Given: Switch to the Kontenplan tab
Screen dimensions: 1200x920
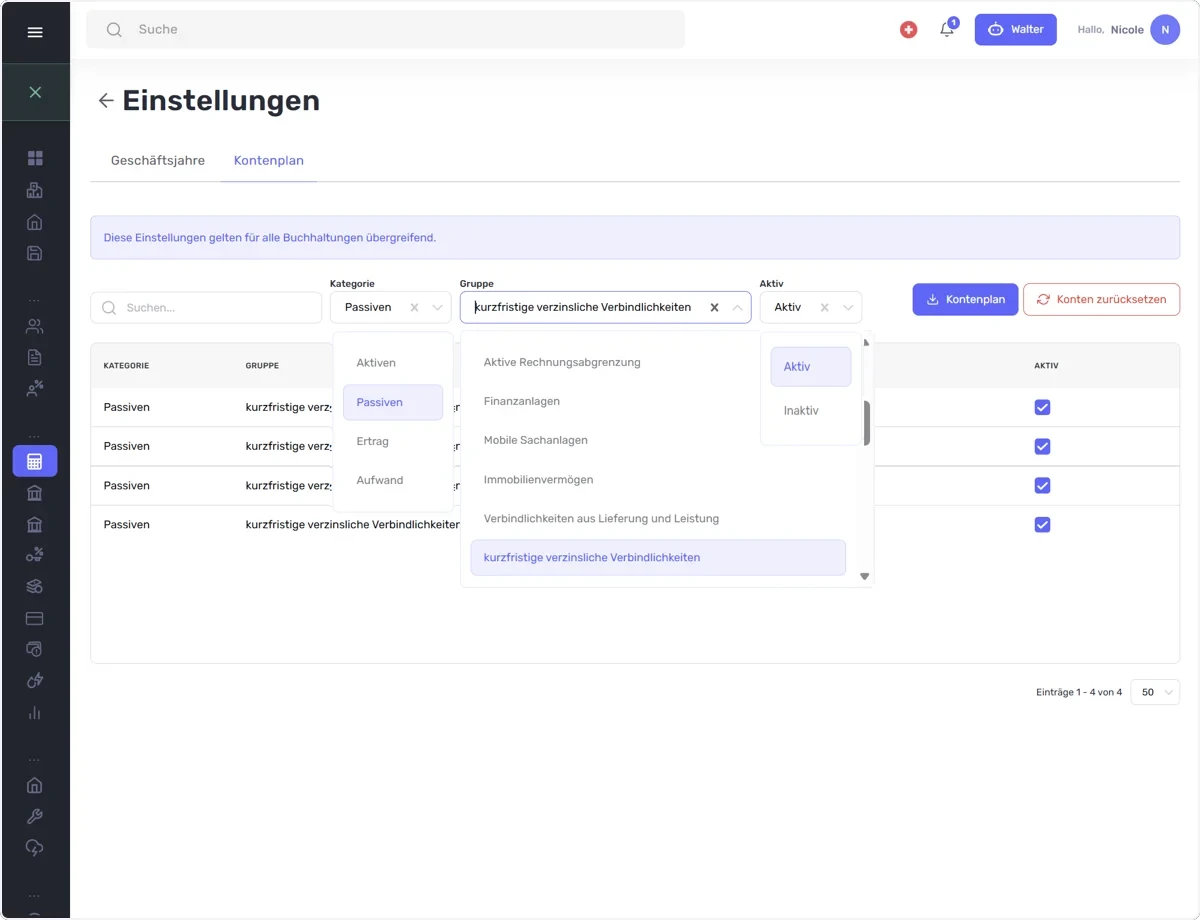Looking at the screenshot, I should click(269, 160).
